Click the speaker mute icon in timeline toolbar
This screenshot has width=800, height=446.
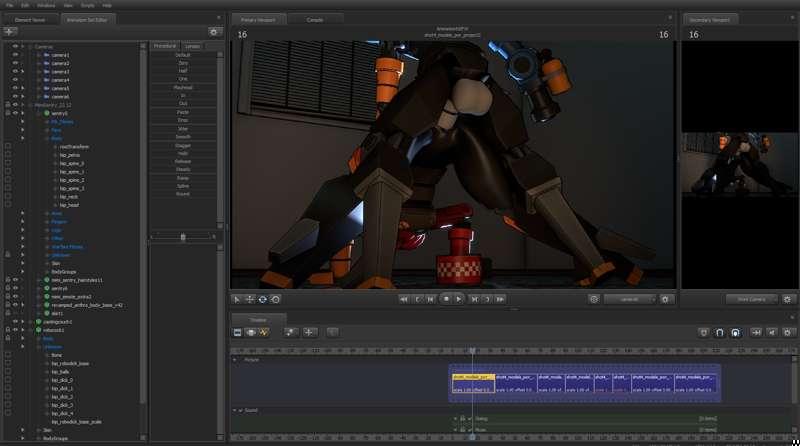772,333
